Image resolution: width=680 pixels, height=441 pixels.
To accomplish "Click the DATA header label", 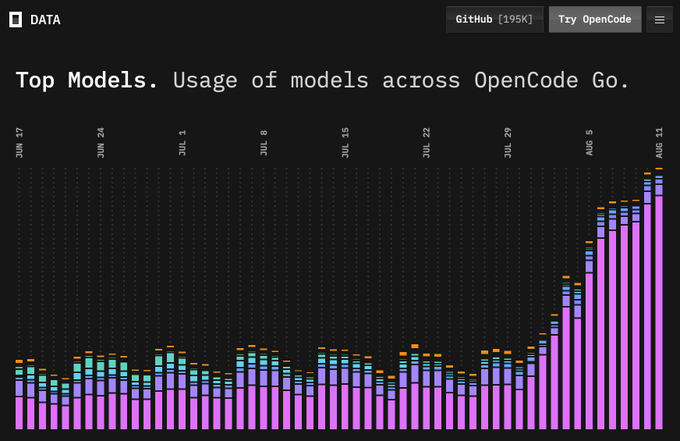I will click(45, 20).
